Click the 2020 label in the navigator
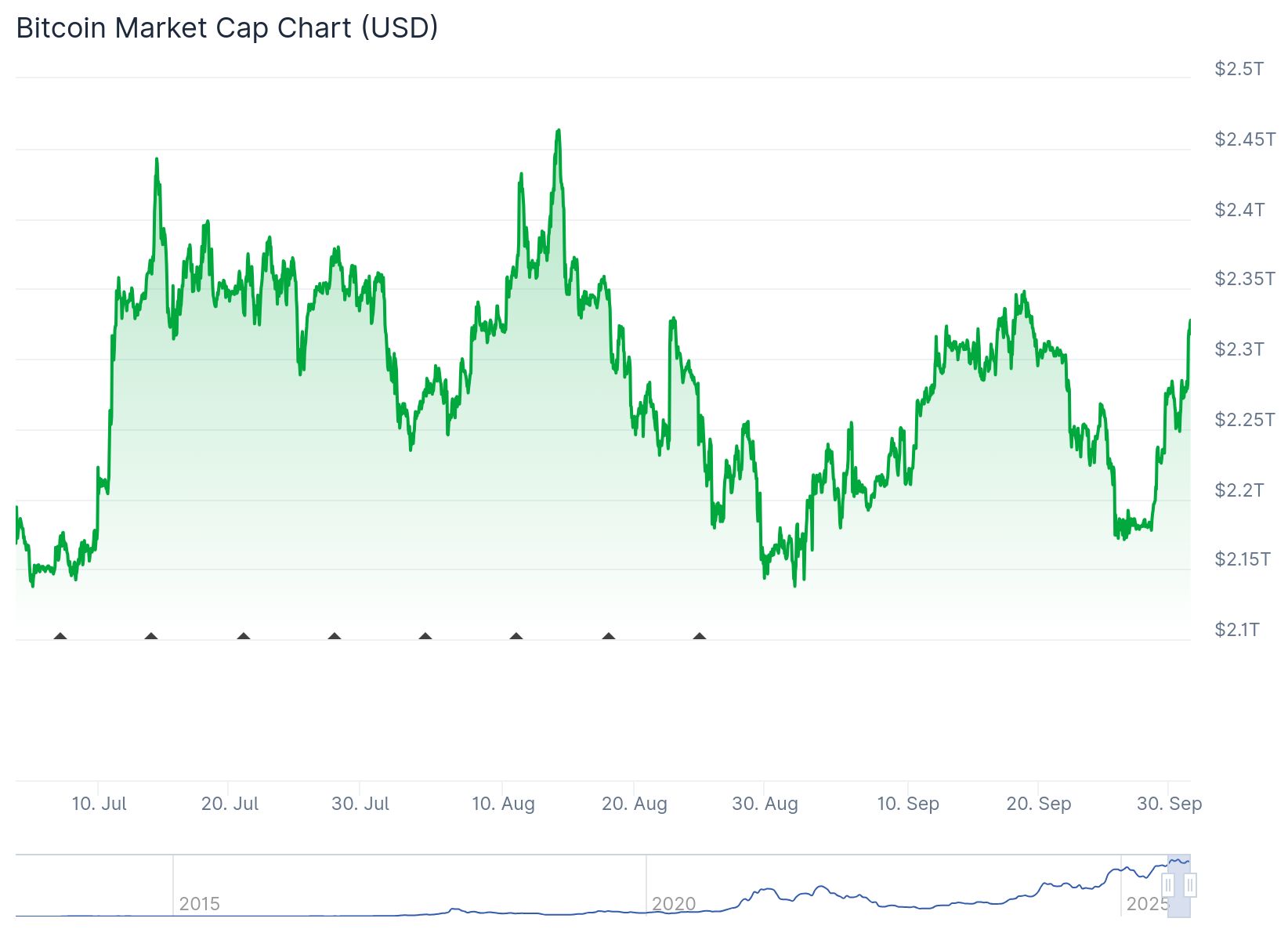1288x940 pixels. click(674, 904)
